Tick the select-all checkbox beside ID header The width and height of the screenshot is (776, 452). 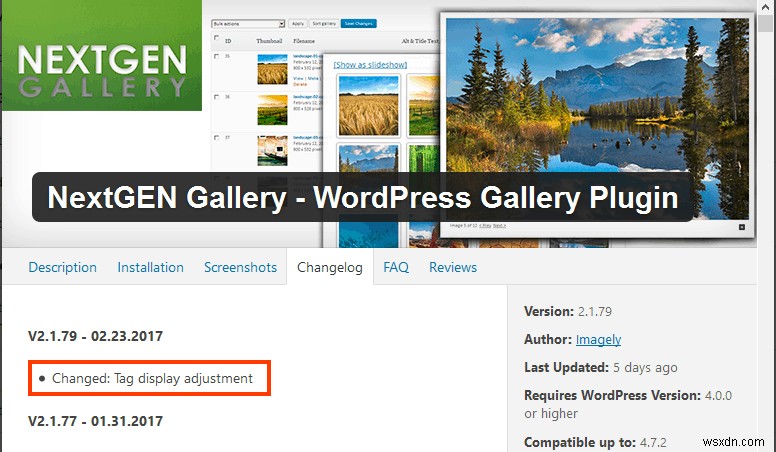pyautogui.click(x=216, y=38)
